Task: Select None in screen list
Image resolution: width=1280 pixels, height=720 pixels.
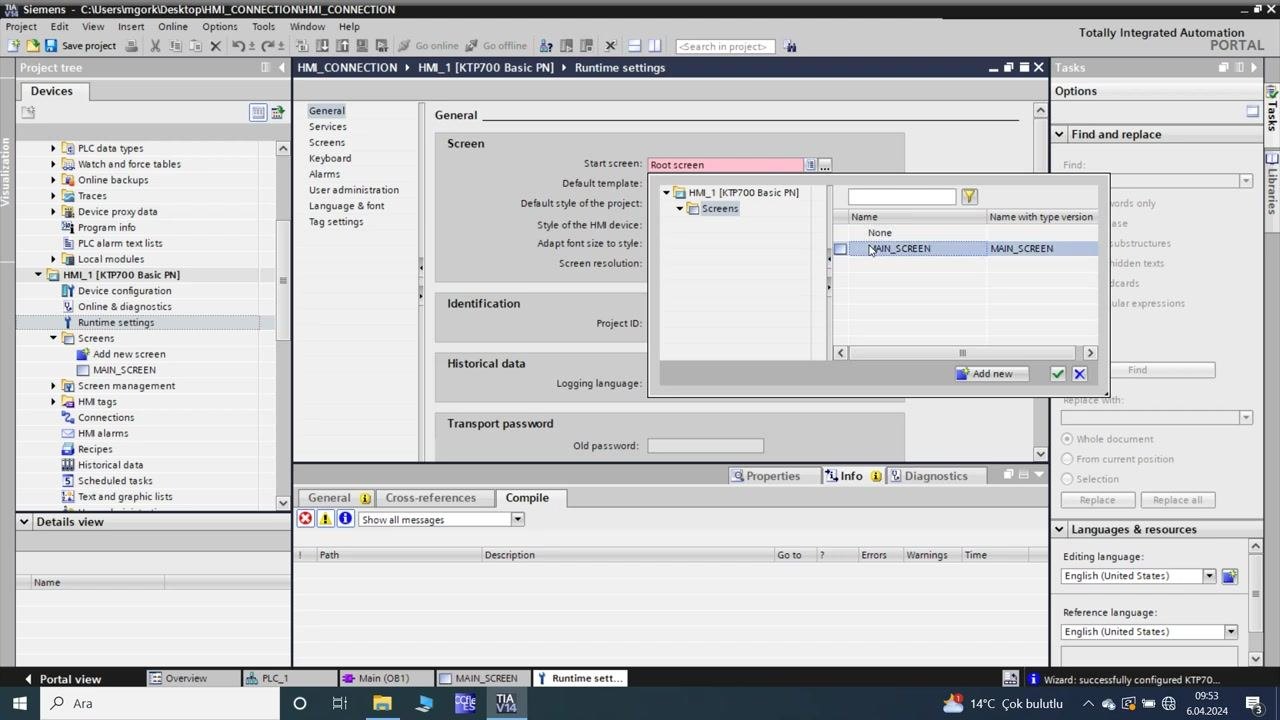Action: [x=879, y=232]
